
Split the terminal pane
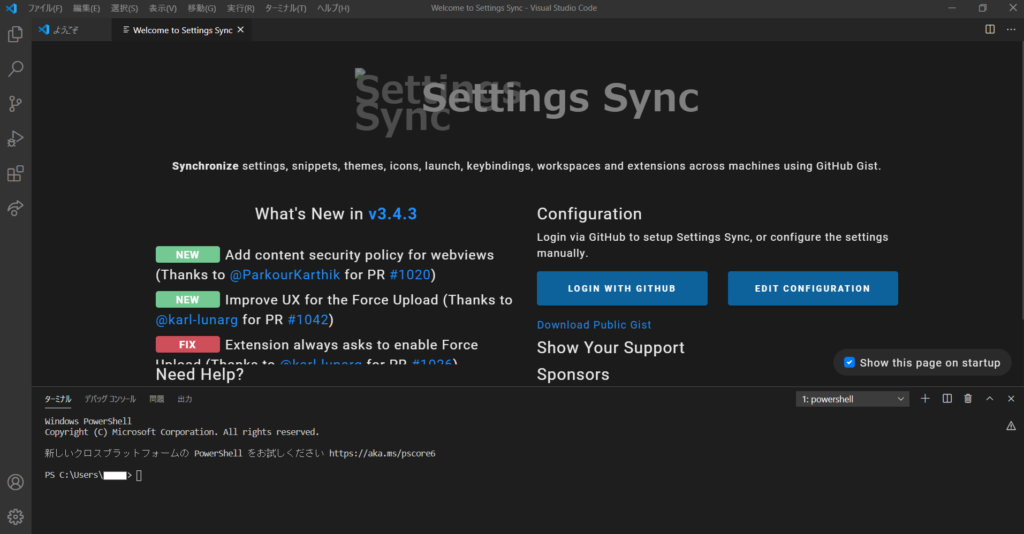coord(947,399)
